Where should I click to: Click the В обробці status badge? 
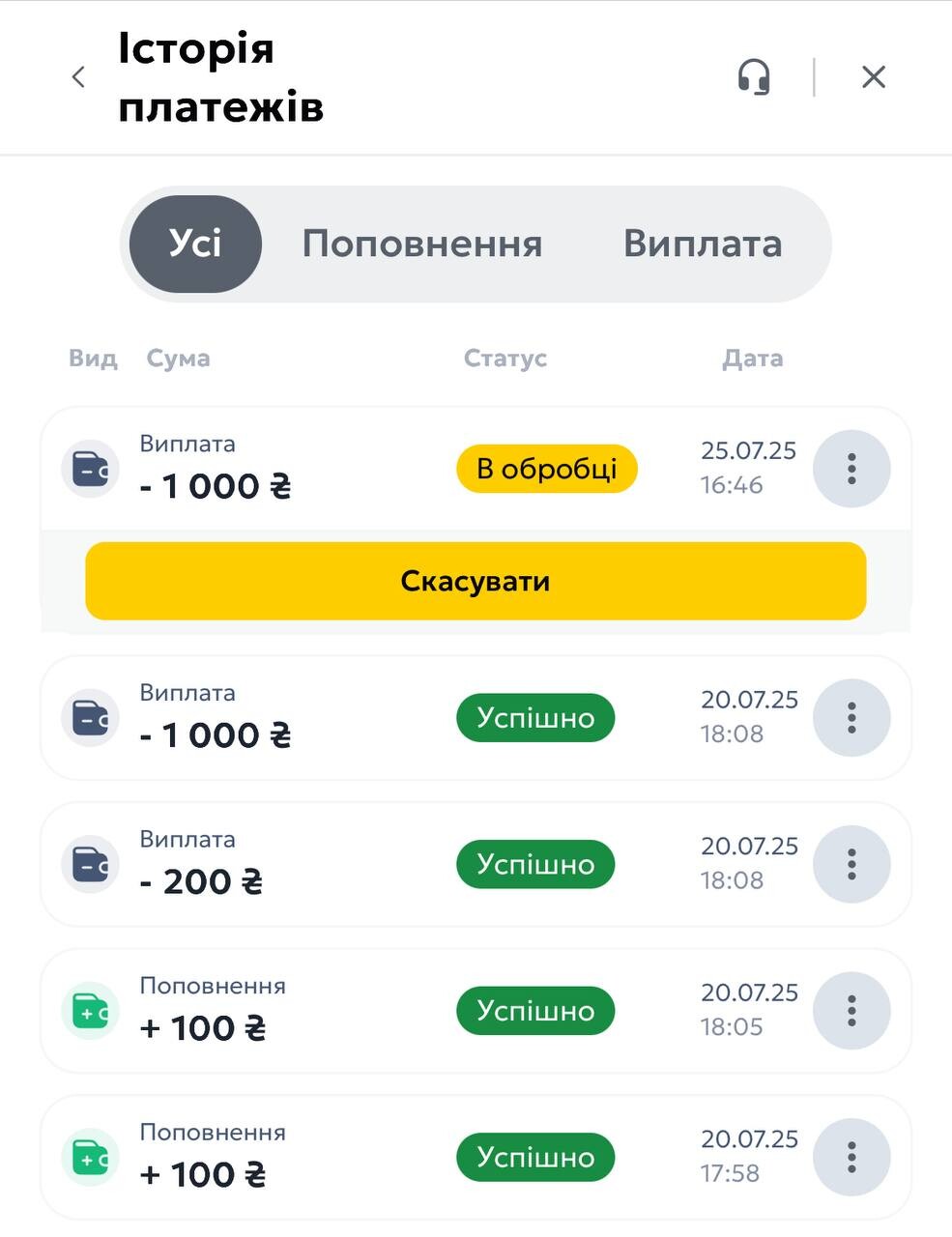[x=547, y=469]
